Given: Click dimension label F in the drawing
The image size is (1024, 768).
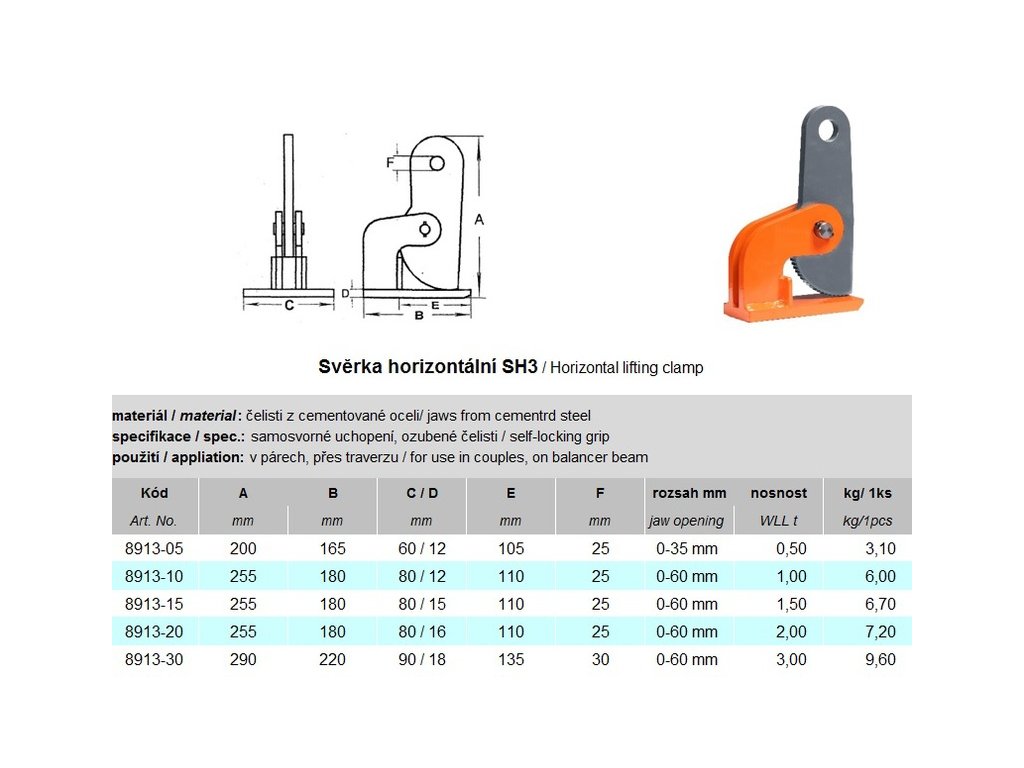Looking at the screenshot, I should 390,162.
